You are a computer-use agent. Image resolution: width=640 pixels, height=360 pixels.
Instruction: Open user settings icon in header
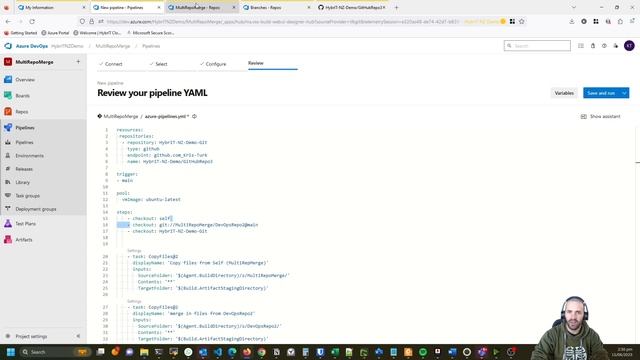(x=616, y=46)
